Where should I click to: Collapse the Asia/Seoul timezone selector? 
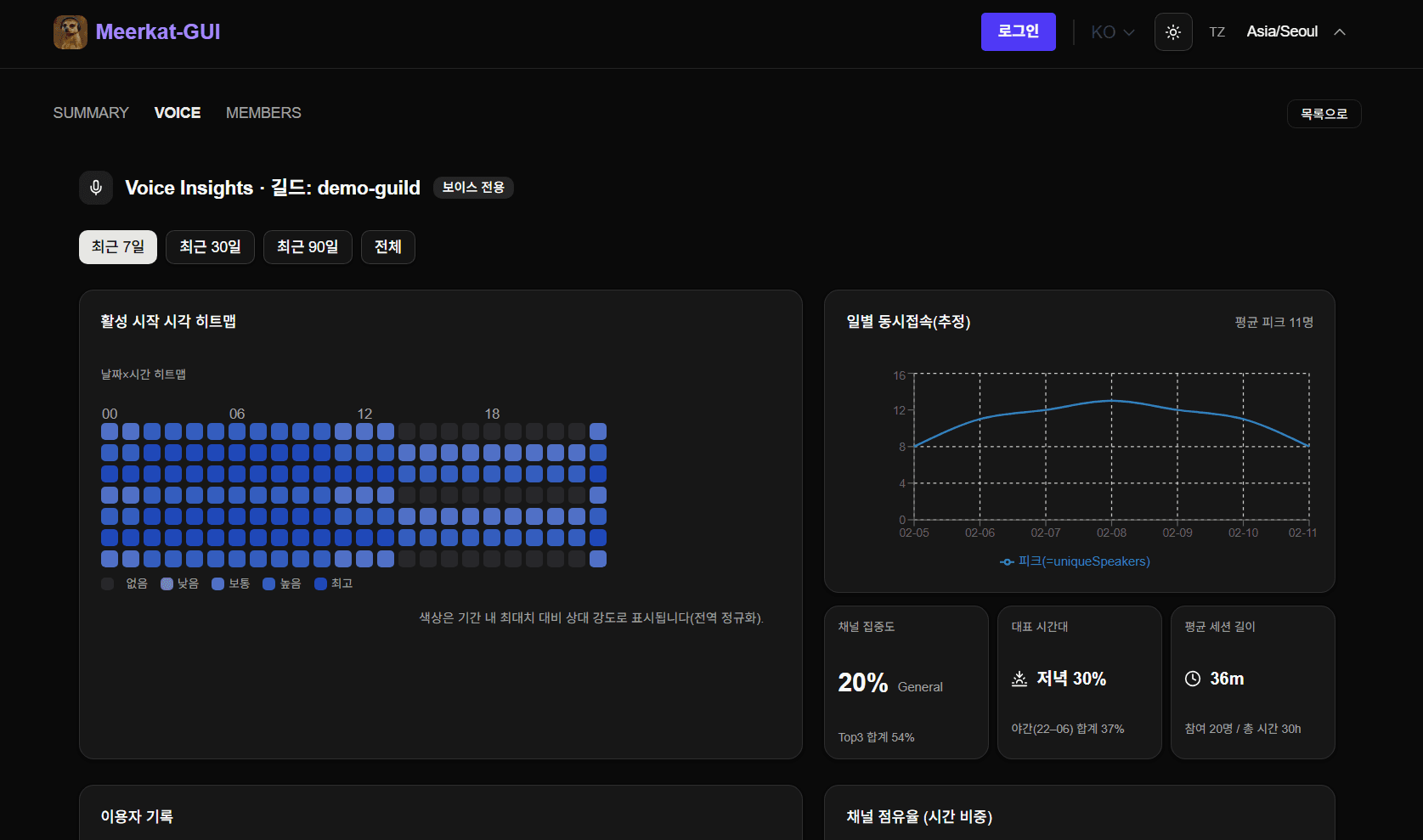(1339, 31)
